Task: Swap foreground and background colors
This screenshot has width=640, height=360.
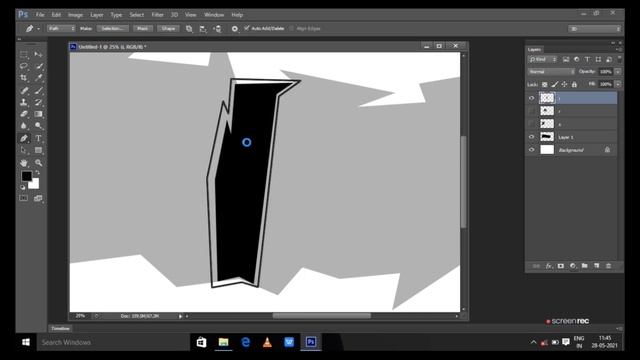Action: coord(37,173)
